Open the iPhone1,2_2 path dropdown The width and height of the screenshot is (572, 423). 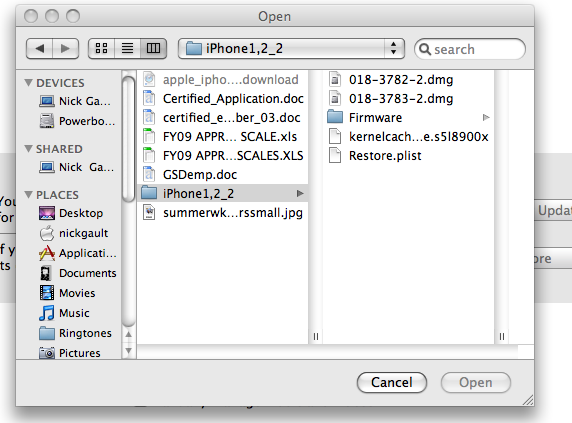291,48
